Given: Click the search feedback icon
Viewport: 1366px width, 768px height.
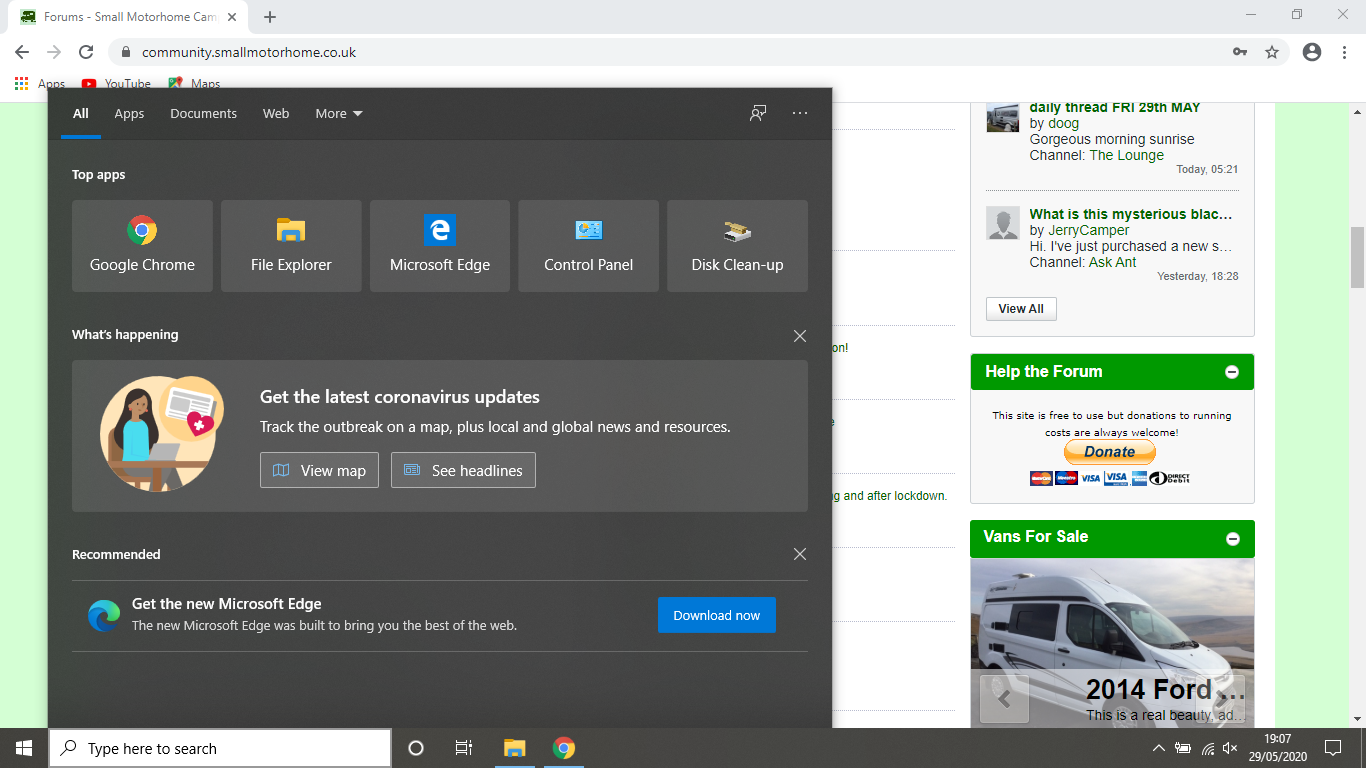Looking at the screenshot, I should 758,113.
